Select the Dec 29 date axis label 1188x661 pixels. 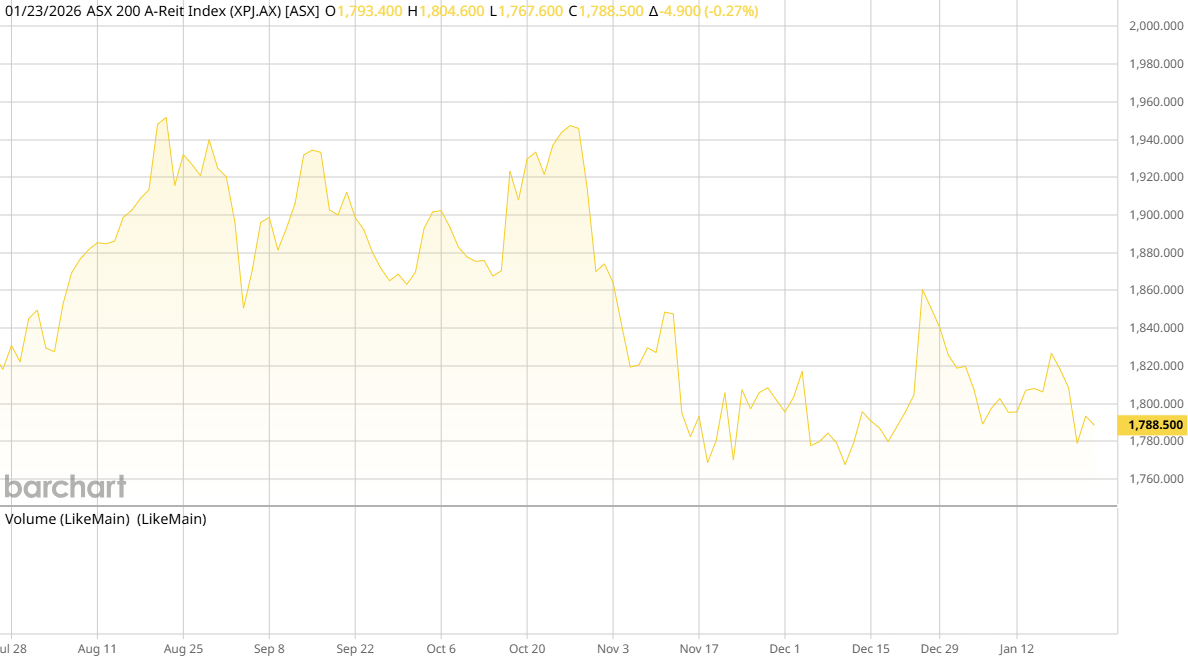[x=939, y=648]
